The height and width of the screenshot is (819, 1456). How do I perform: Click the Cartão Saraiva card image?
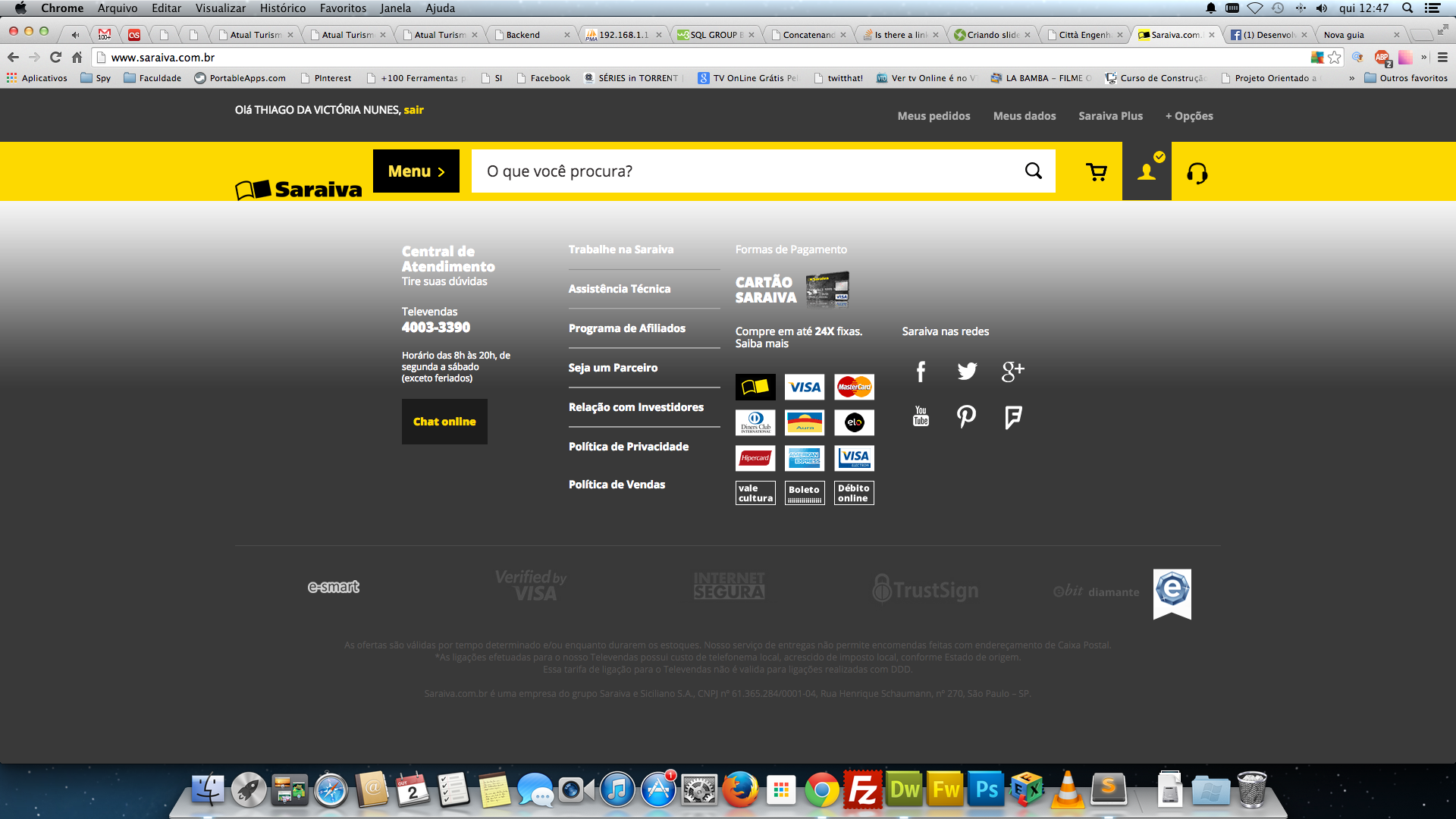click(827, 290)
